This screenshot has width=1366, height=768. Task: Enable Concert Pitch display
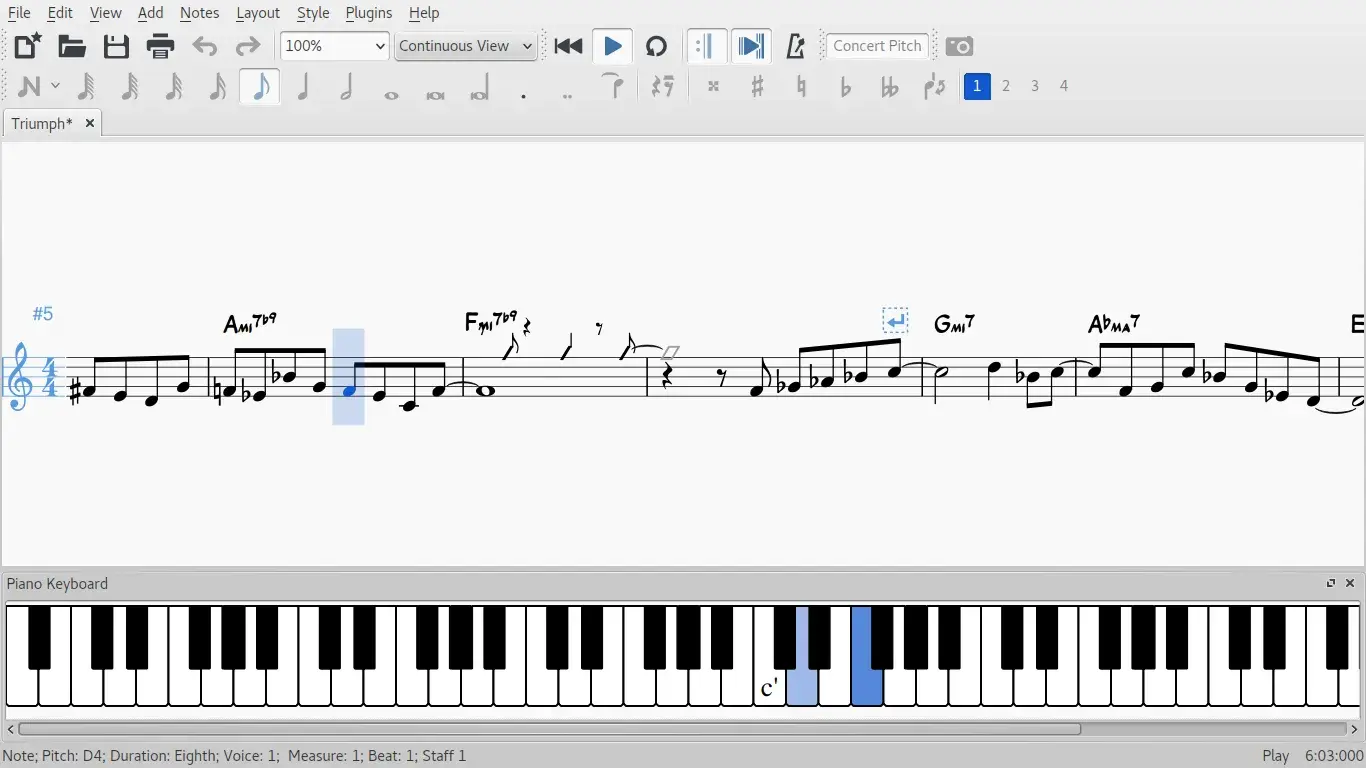(x=877, y=46)
